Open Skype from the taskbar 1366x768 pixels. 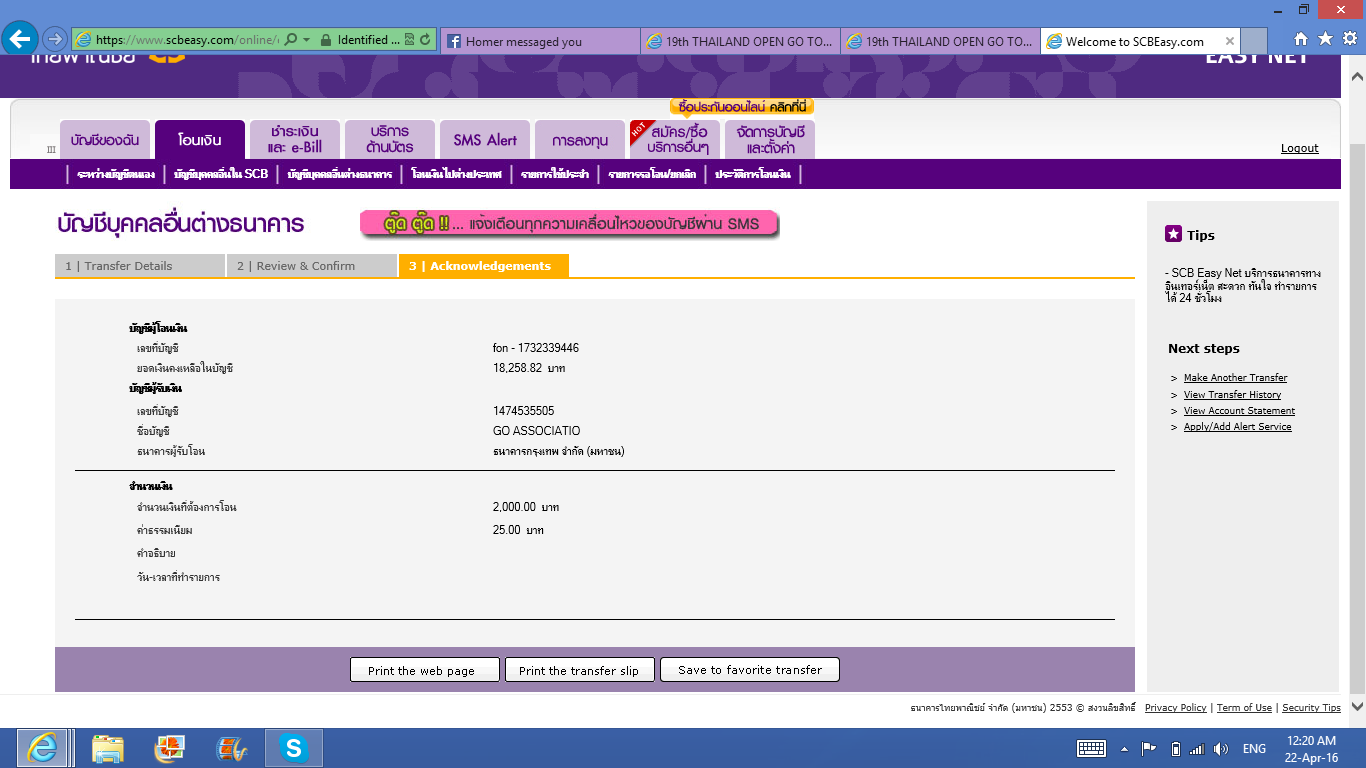293,748
